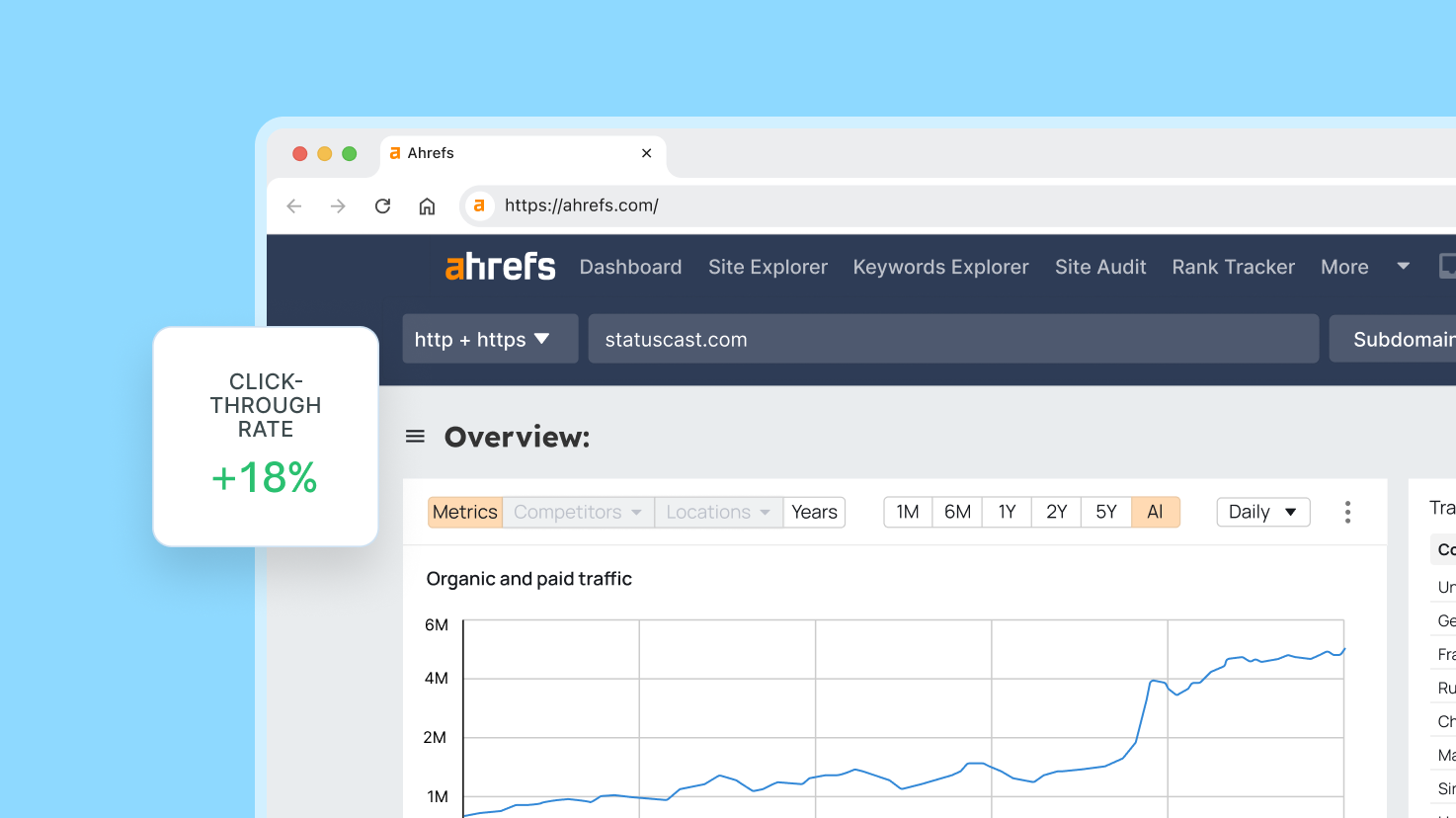Click the 6M y-axis label
Viewport: 1456px width, 818px height.
[x=437, y=624]
